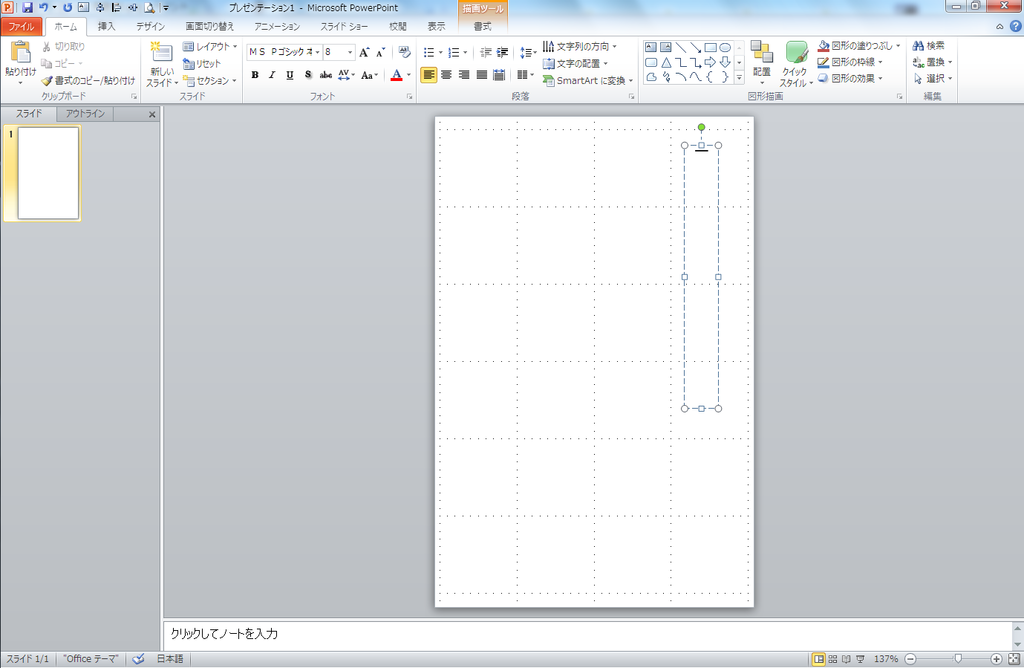Open Convert to SmartArt menu
Image resolution: width=1024 pixels, height=668 pixels.
coord(588,80)
